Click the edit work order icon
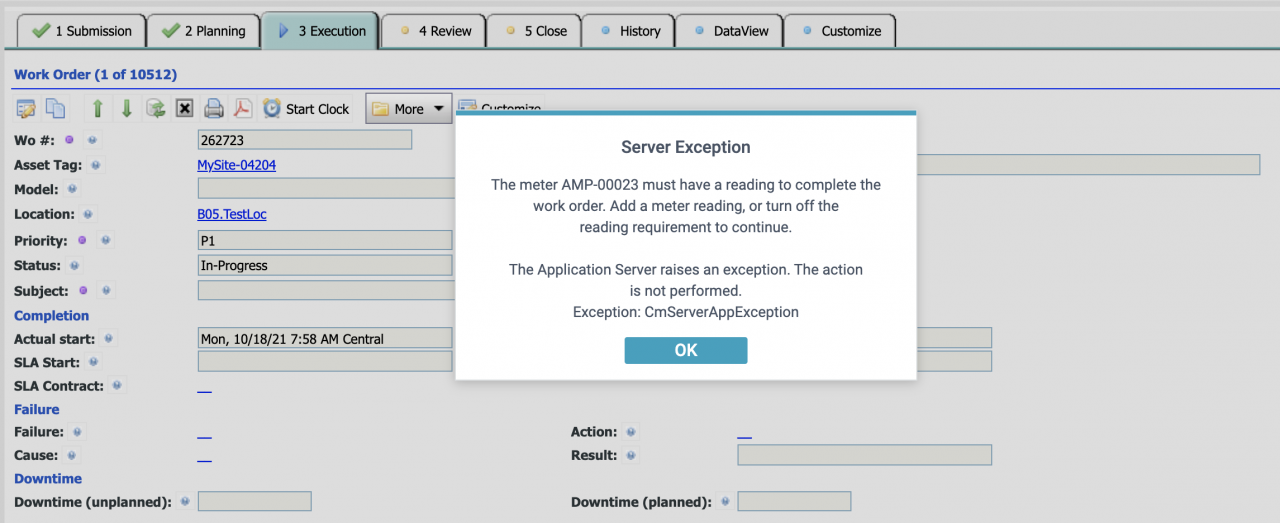 (26, 108)
